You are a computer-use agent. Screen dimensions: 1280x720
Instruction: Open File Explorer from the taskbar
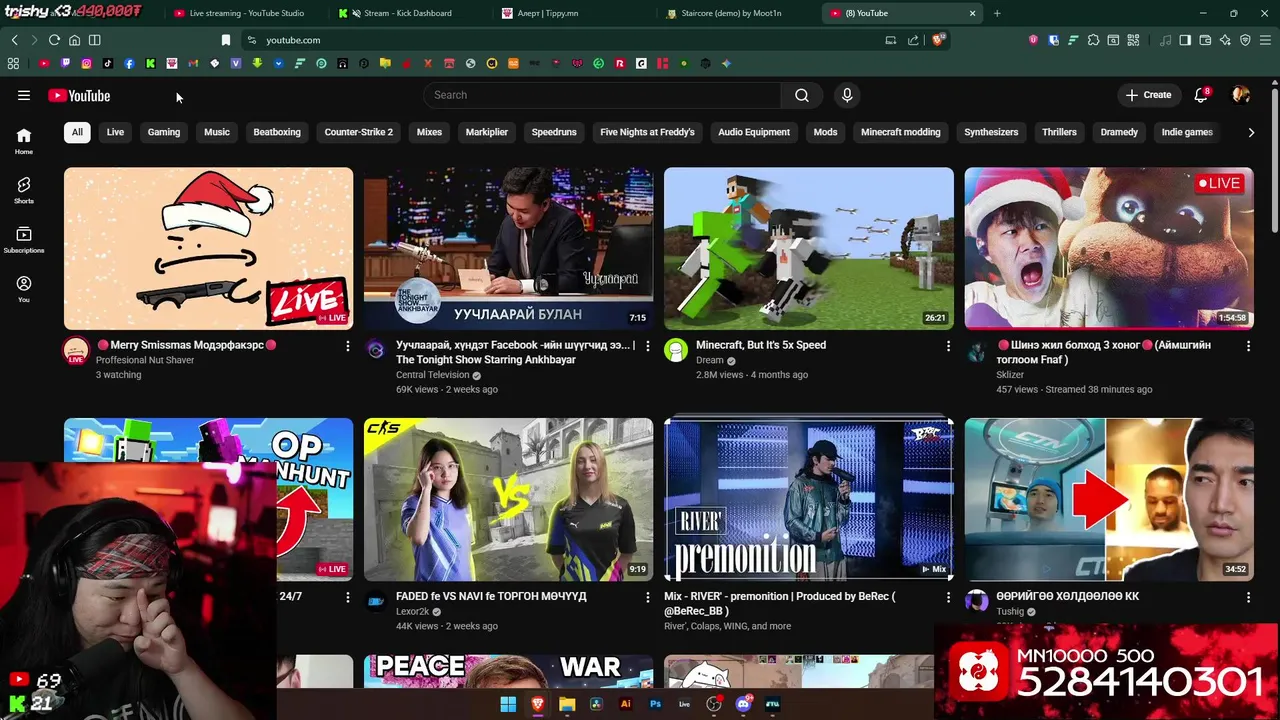pyautogui.click(x=567, y=704)
